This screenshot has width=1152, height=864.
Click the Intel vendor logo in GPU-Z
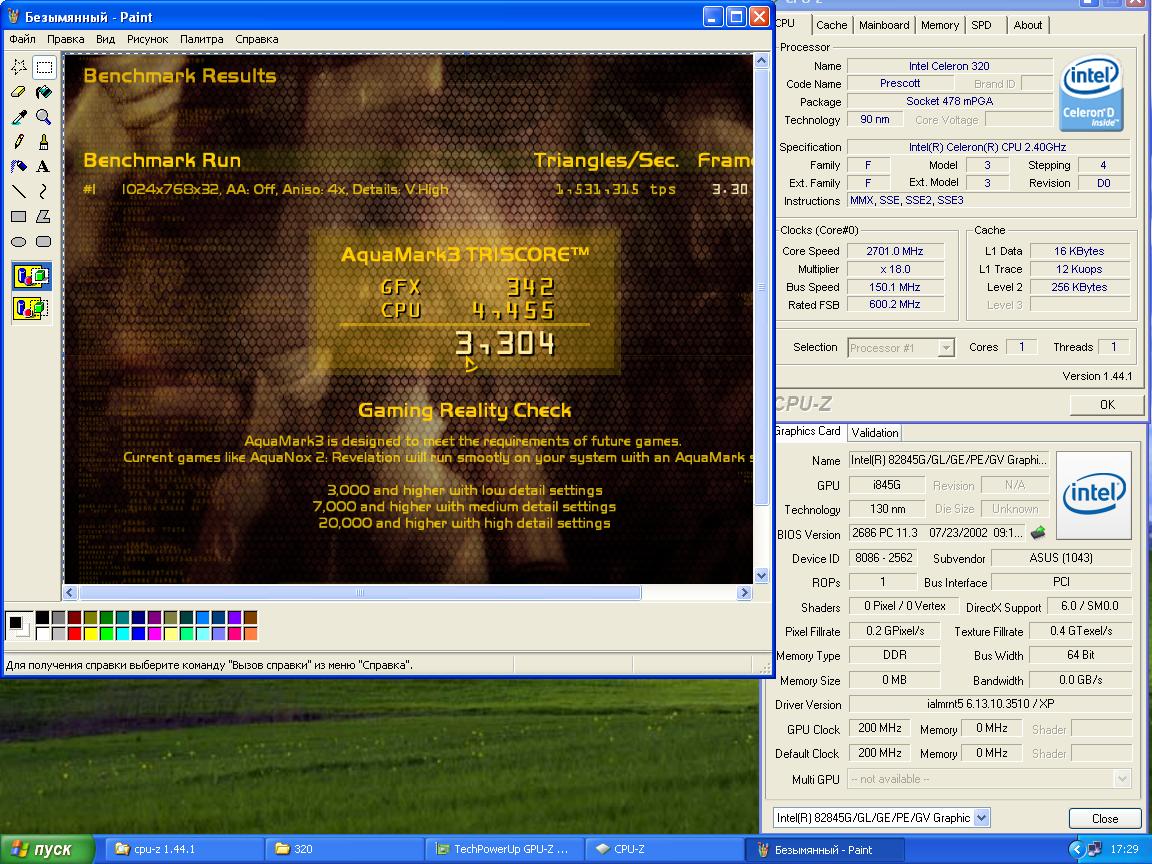pyautogui.click(x=1094, y=494)
